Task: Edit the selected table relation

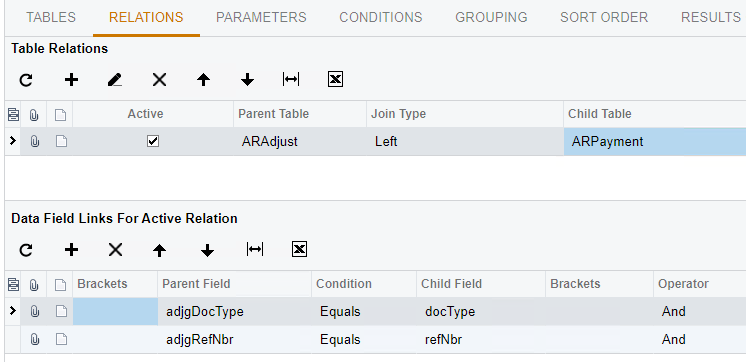Action: point(115,80)
